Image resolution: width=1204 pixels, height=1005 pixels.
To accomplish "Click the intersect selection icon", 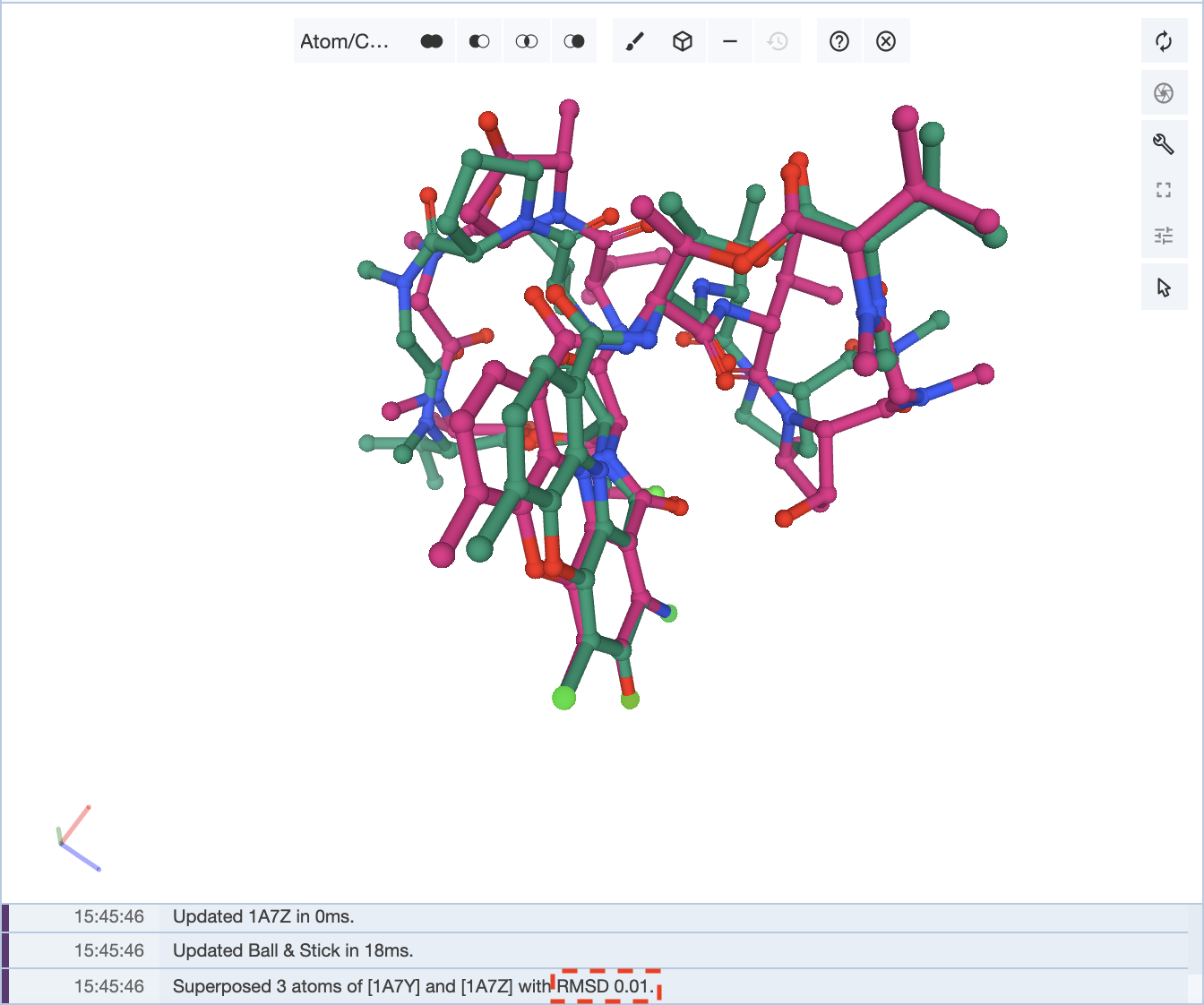I will click(x=527, y=41).
